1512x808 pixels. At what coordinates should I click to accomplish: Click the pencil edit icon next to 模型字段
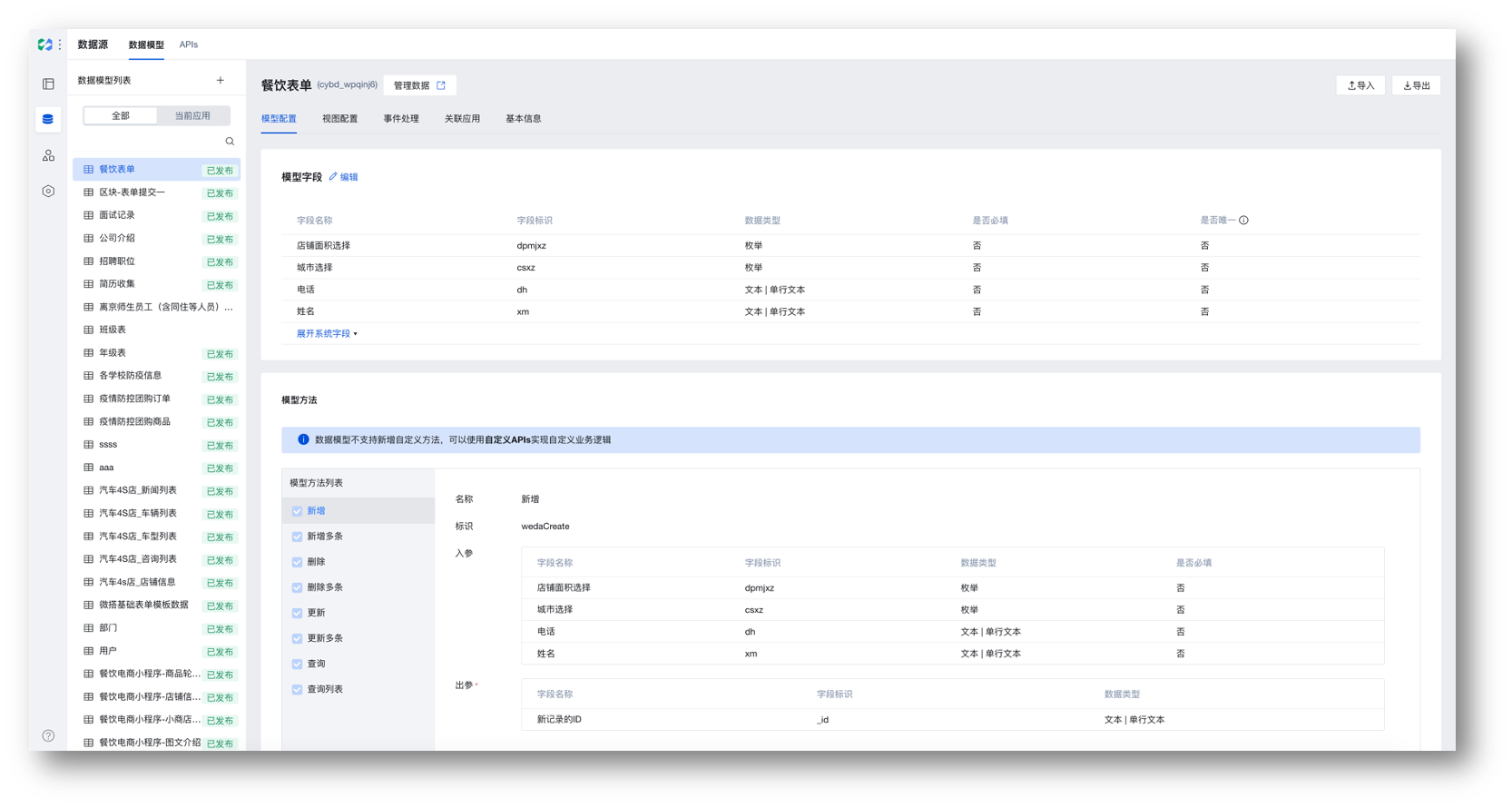tap(333, 177)
